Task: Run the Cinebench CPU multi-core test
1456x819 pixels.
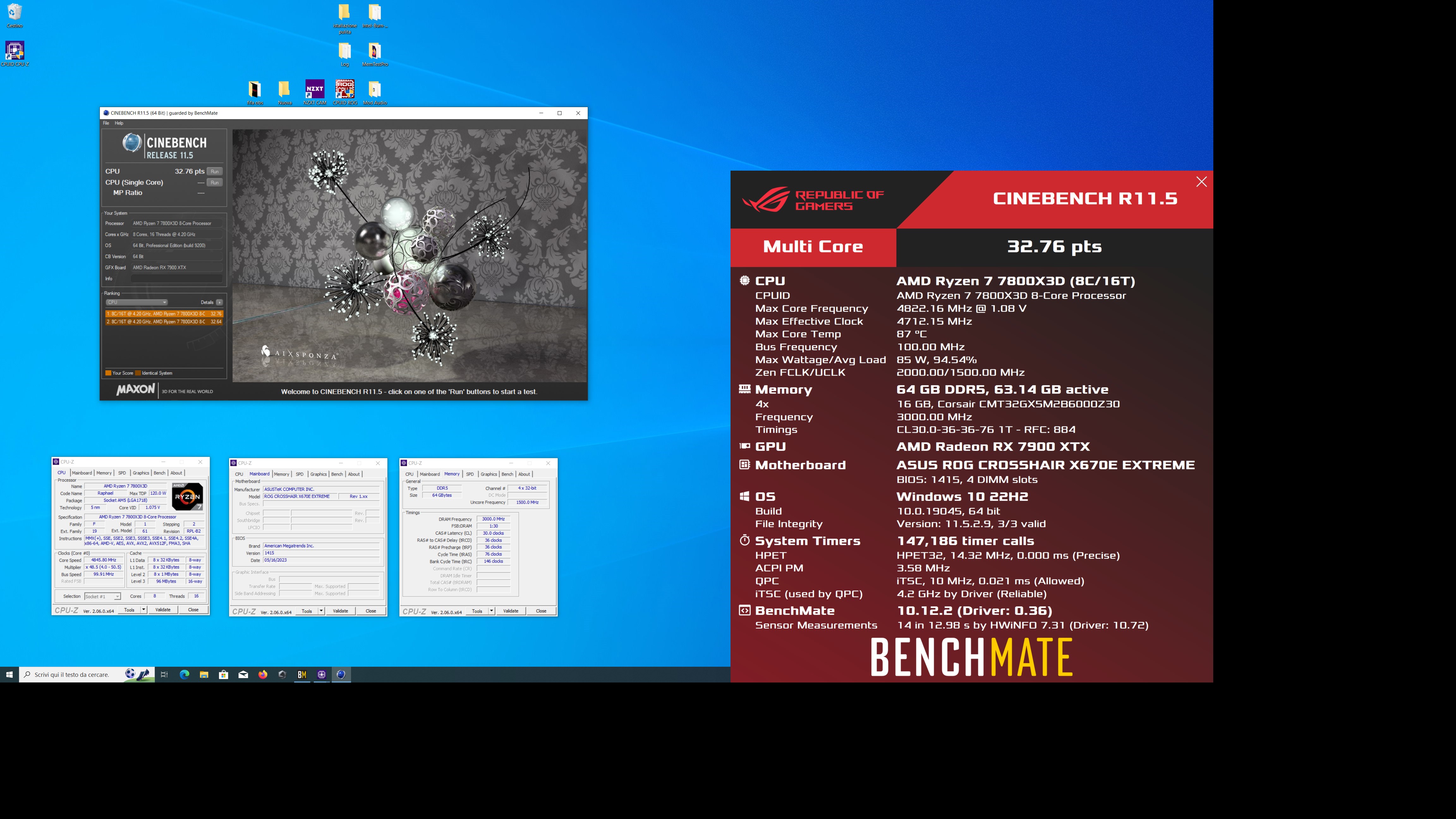Action: coord(215,171)
